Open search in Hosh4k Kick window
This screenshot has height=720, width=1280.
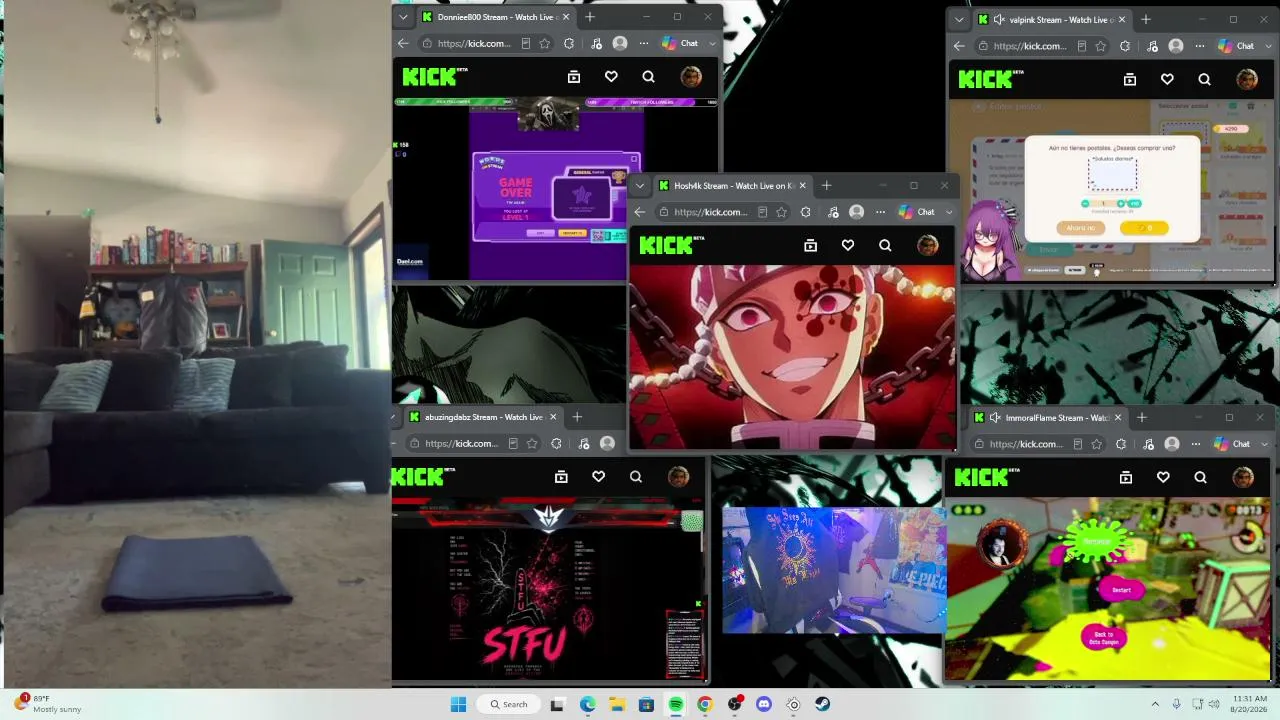tap(885, 245)
